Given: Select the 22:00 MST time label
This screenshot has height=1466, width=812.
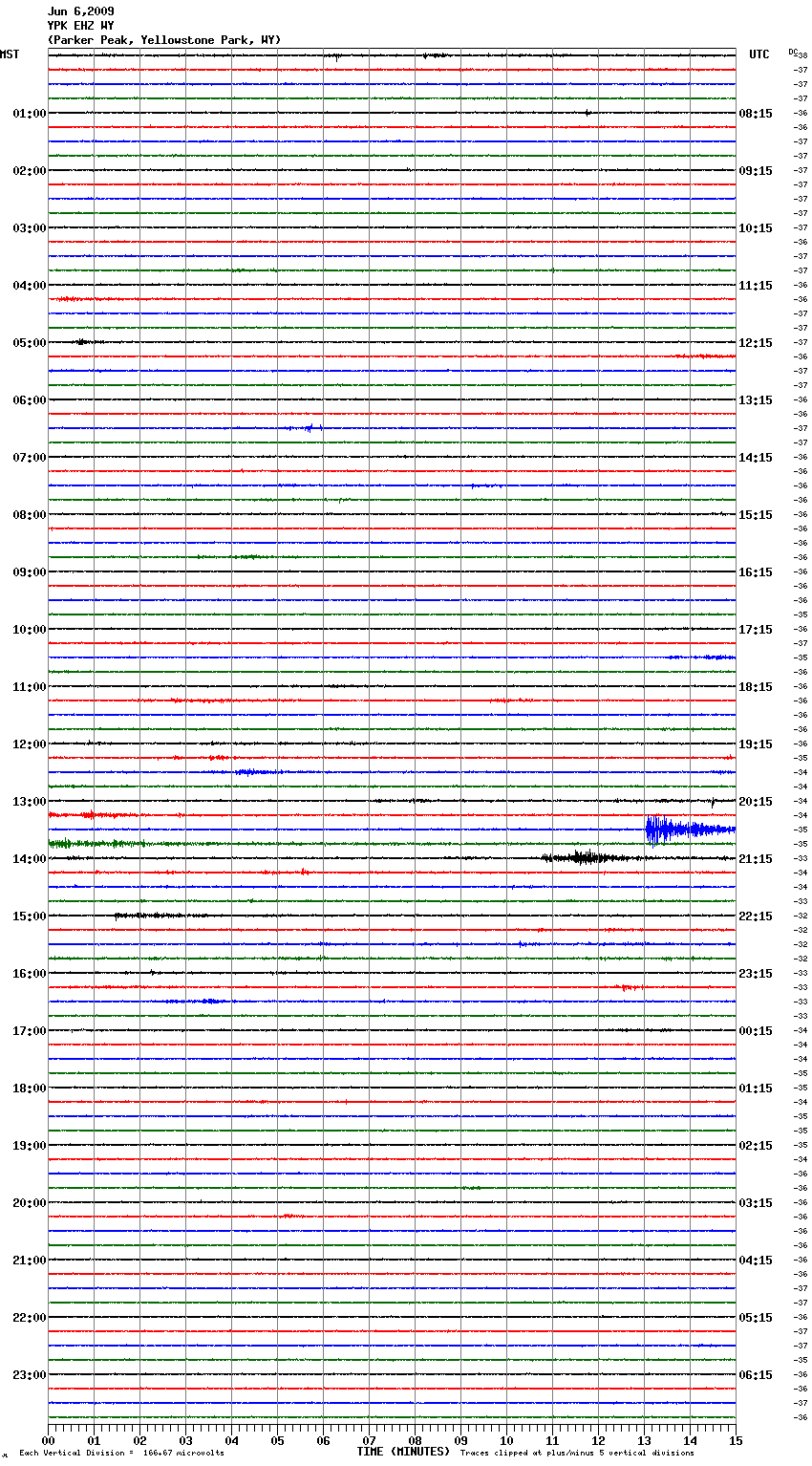Looking at the screenshot, I should [29, 1318].
